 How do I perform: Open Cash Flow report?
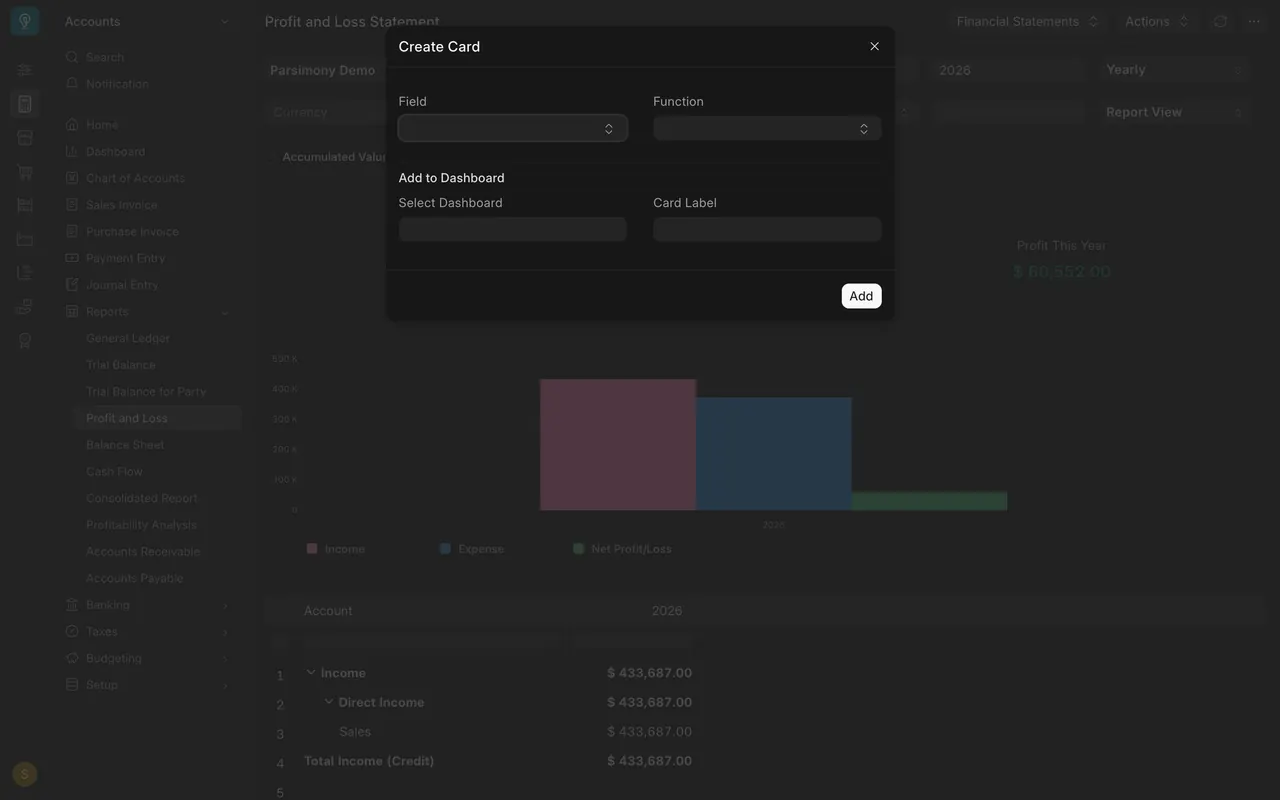(x=115, y=472)
